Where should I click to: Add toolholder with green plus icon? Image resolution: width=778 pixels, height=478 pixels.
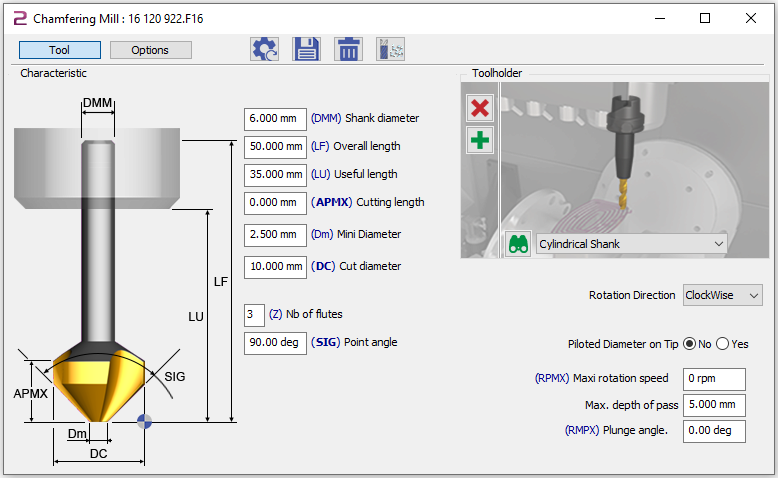(480, 140)
